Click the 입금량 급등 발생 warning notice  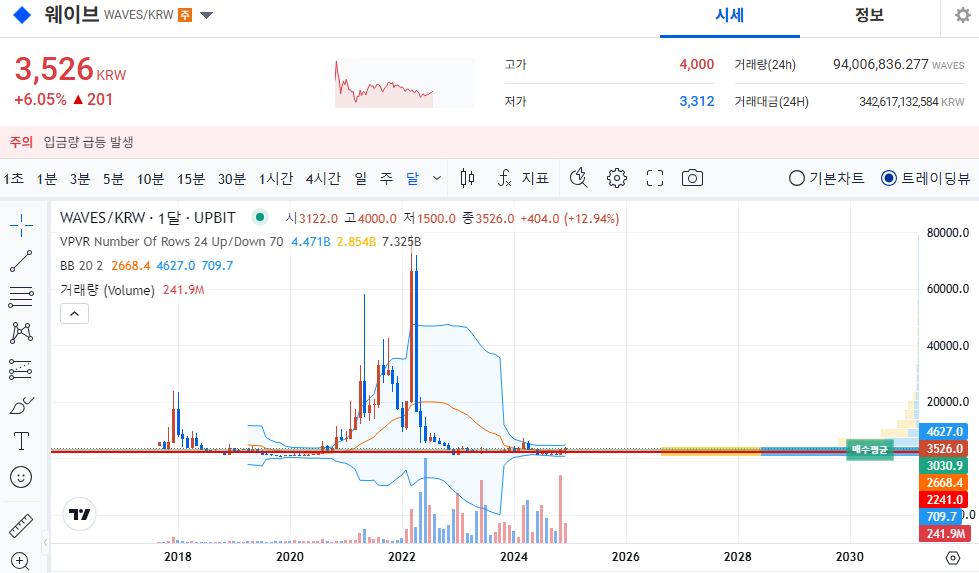pyautogui.click(x=88, y=142)
